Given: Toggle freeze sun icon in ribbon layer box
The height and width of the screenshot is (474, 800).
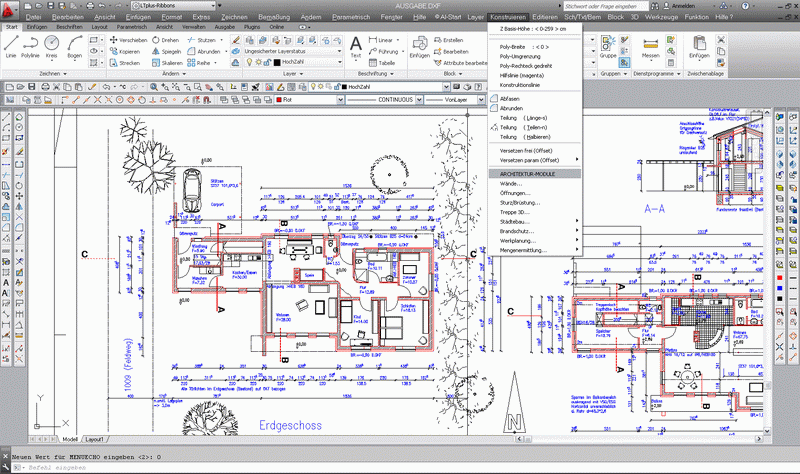Looking at the screenshot, I should point(258,62).
